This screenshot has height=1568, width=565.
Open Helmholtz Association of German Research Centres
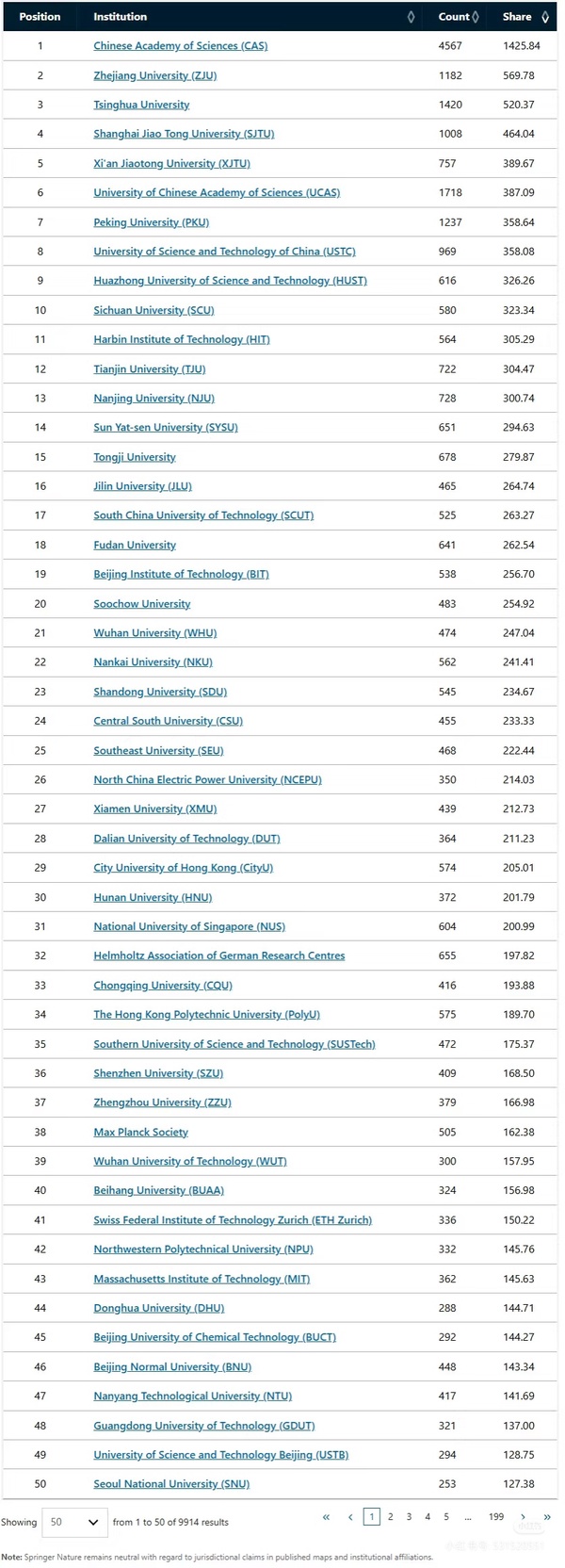pos(218,955)
